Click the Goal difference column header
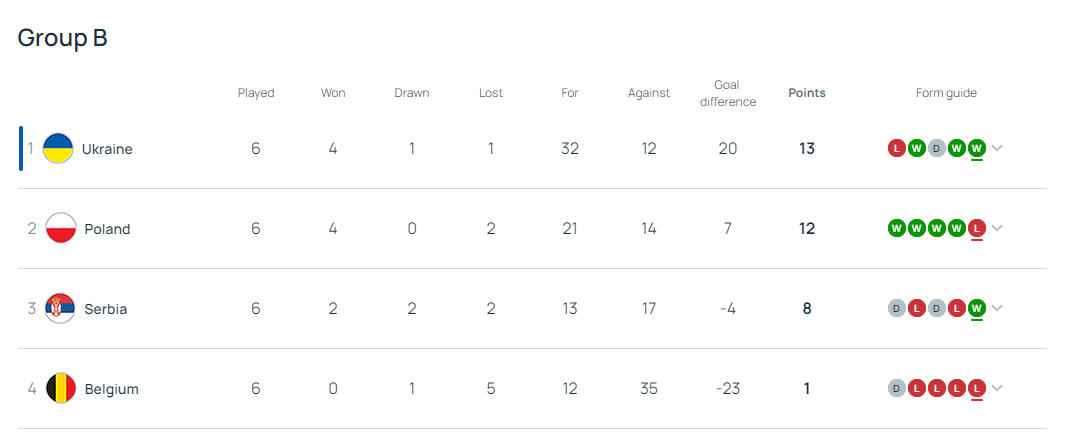This screenshot has height=441, width=1068. [728, 93]
